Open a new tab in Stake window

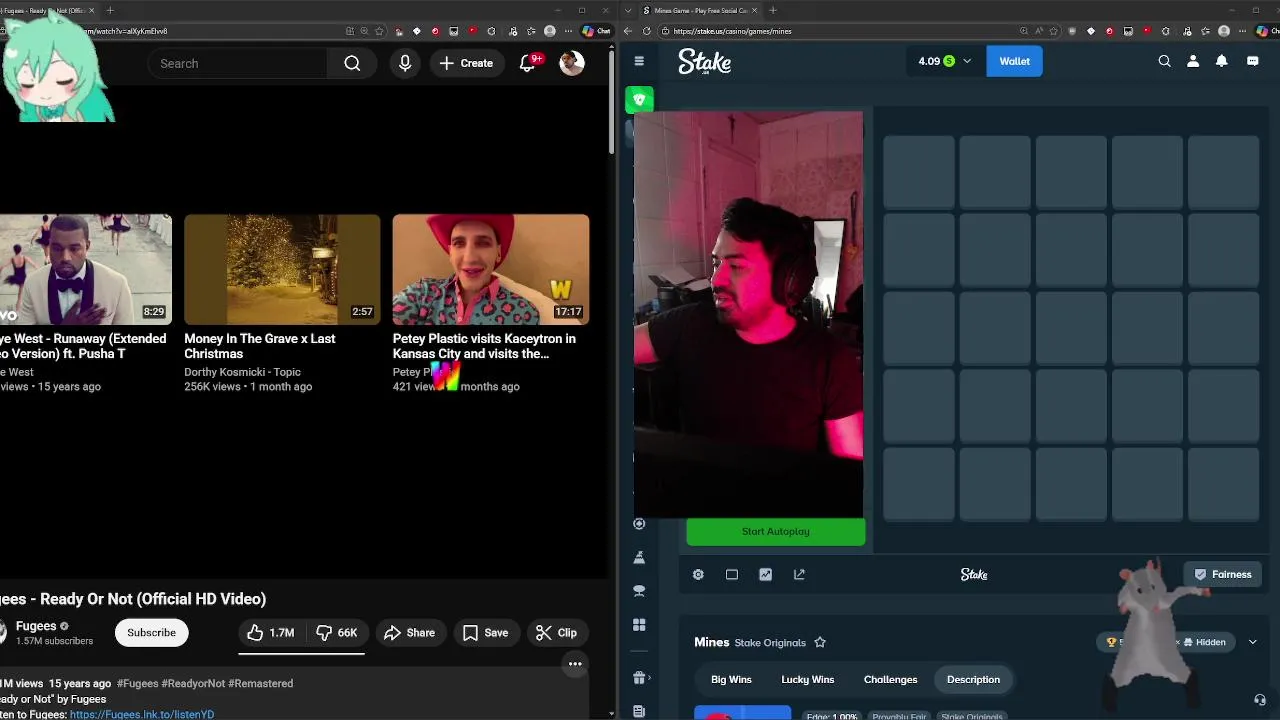point(773,10)
